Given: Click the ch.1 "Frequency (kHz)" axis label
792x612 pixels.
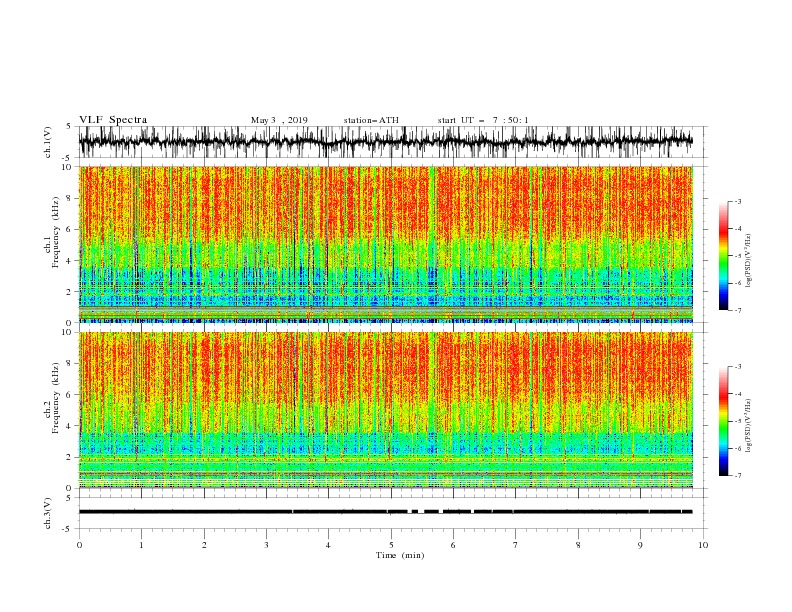Looking at the screenshot, I should pyautogui.click(x=56, y=232).
